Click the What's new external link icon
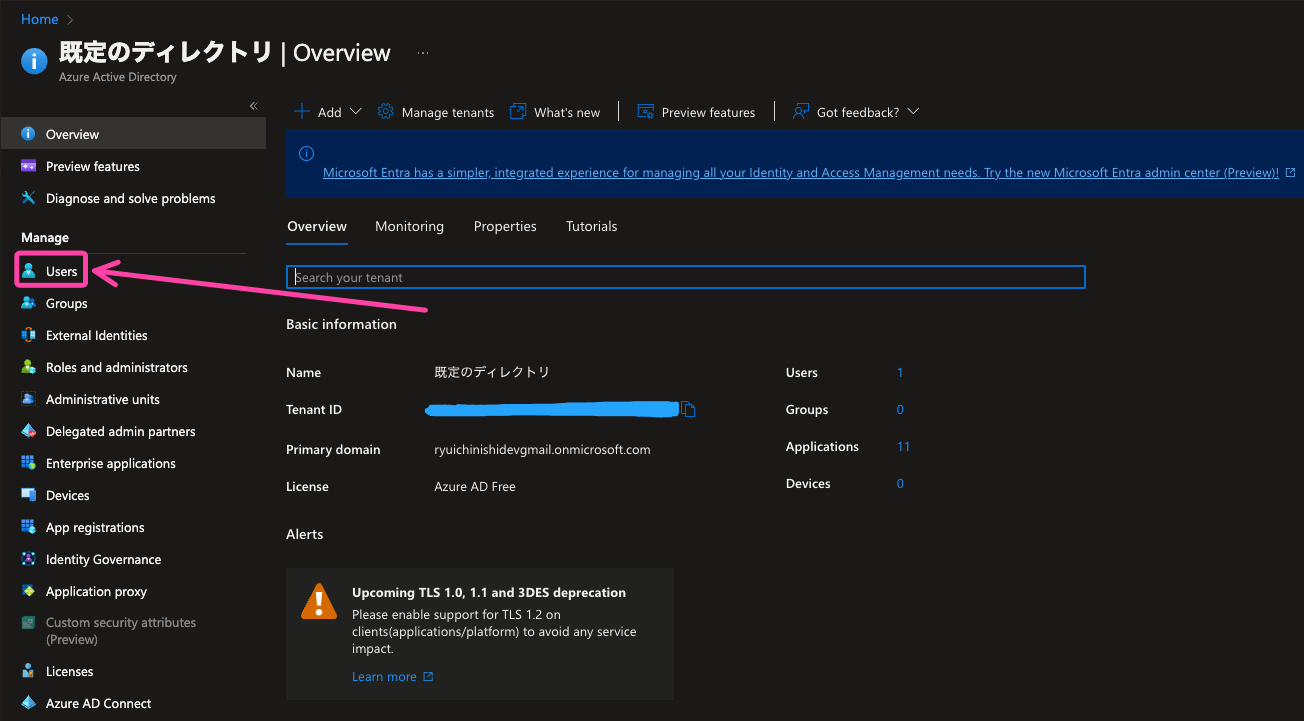 click(518, 111)
